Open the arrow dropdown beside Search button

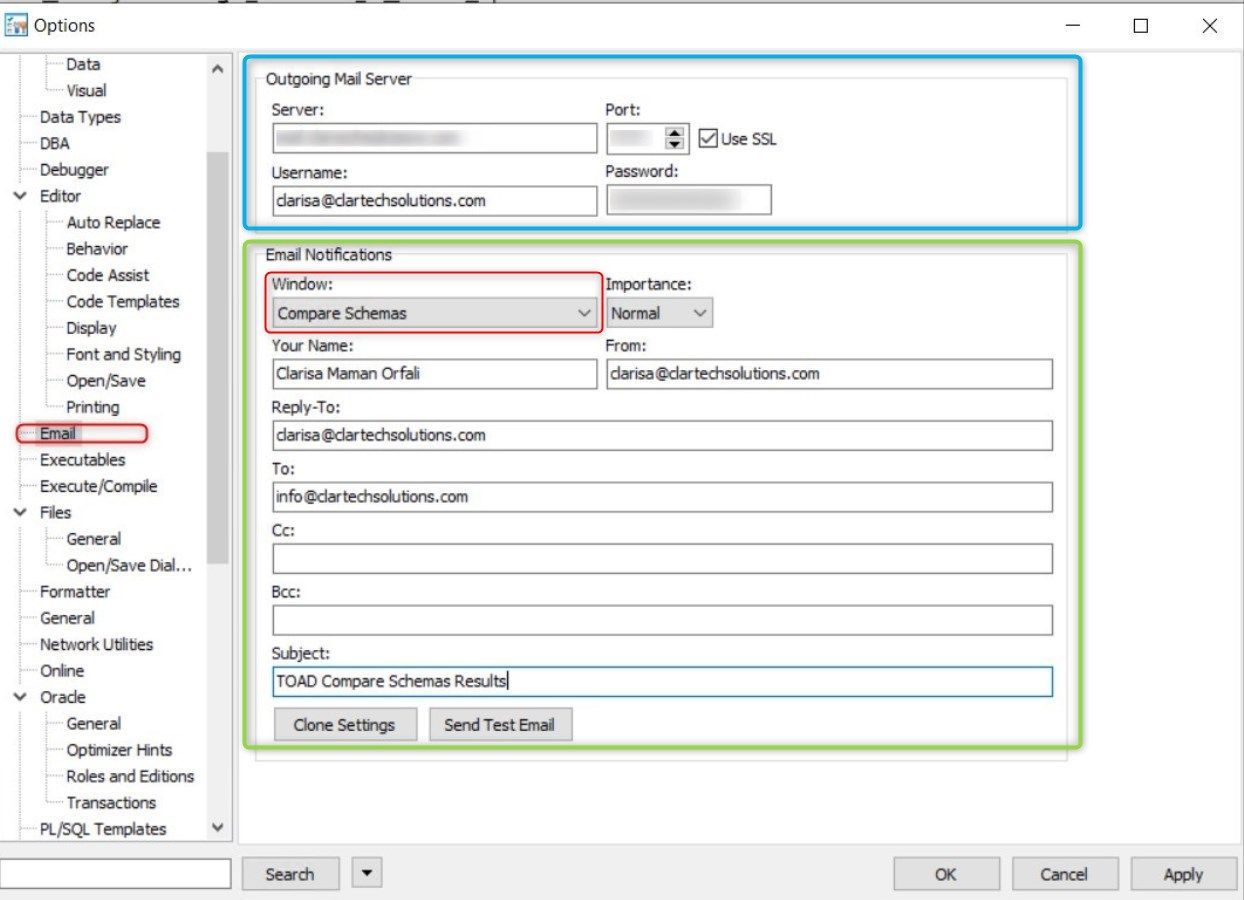click(366, 873)
